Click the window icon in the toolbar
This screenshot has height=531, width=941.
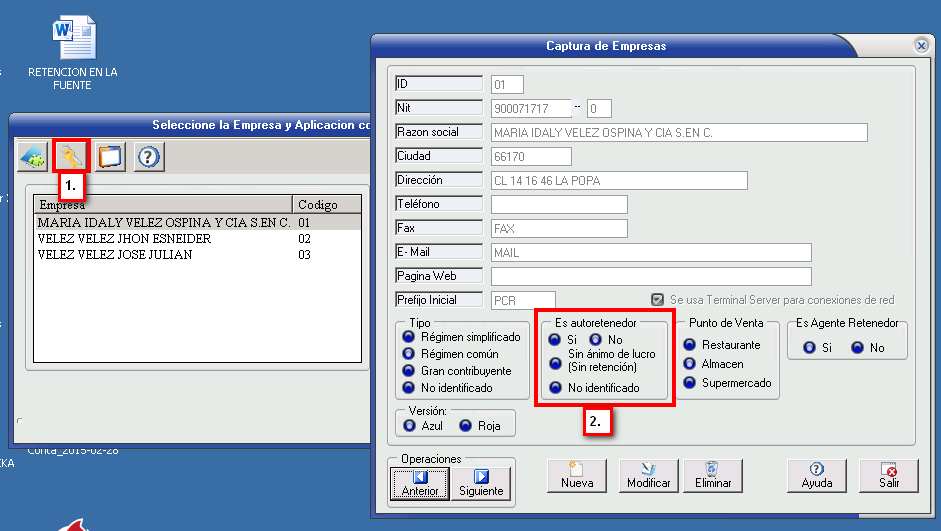coord(110,157)
